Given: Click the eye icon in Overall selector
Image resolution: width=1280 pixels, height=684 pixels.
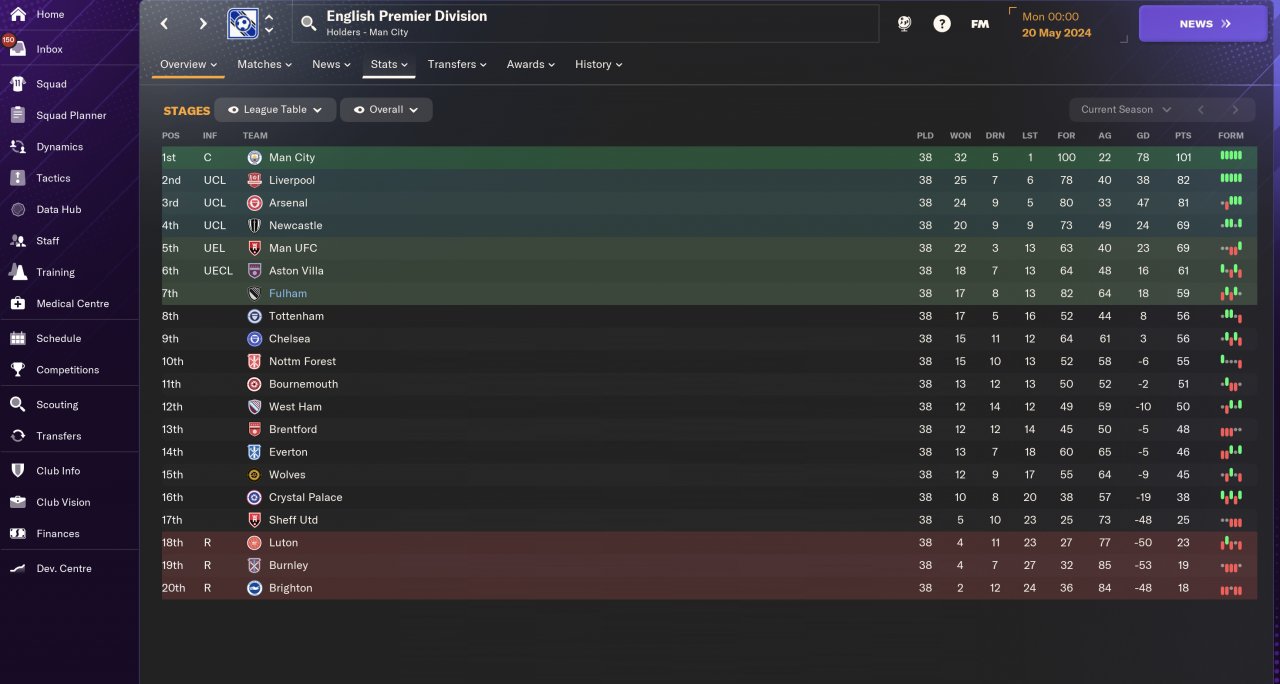Looking at the screenshot, I should (x=359, y=110).
